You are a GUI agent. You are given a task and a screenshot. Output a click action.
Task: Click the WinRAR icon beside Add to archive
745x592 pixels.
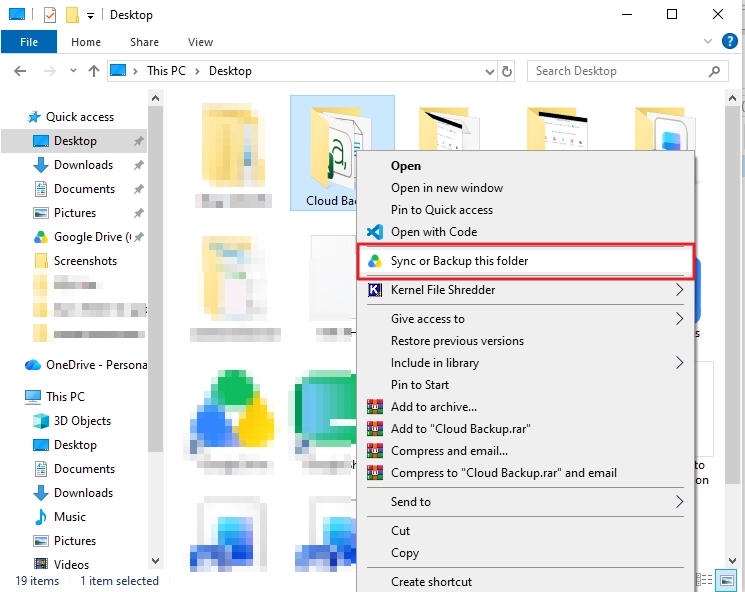pos(375,407)
